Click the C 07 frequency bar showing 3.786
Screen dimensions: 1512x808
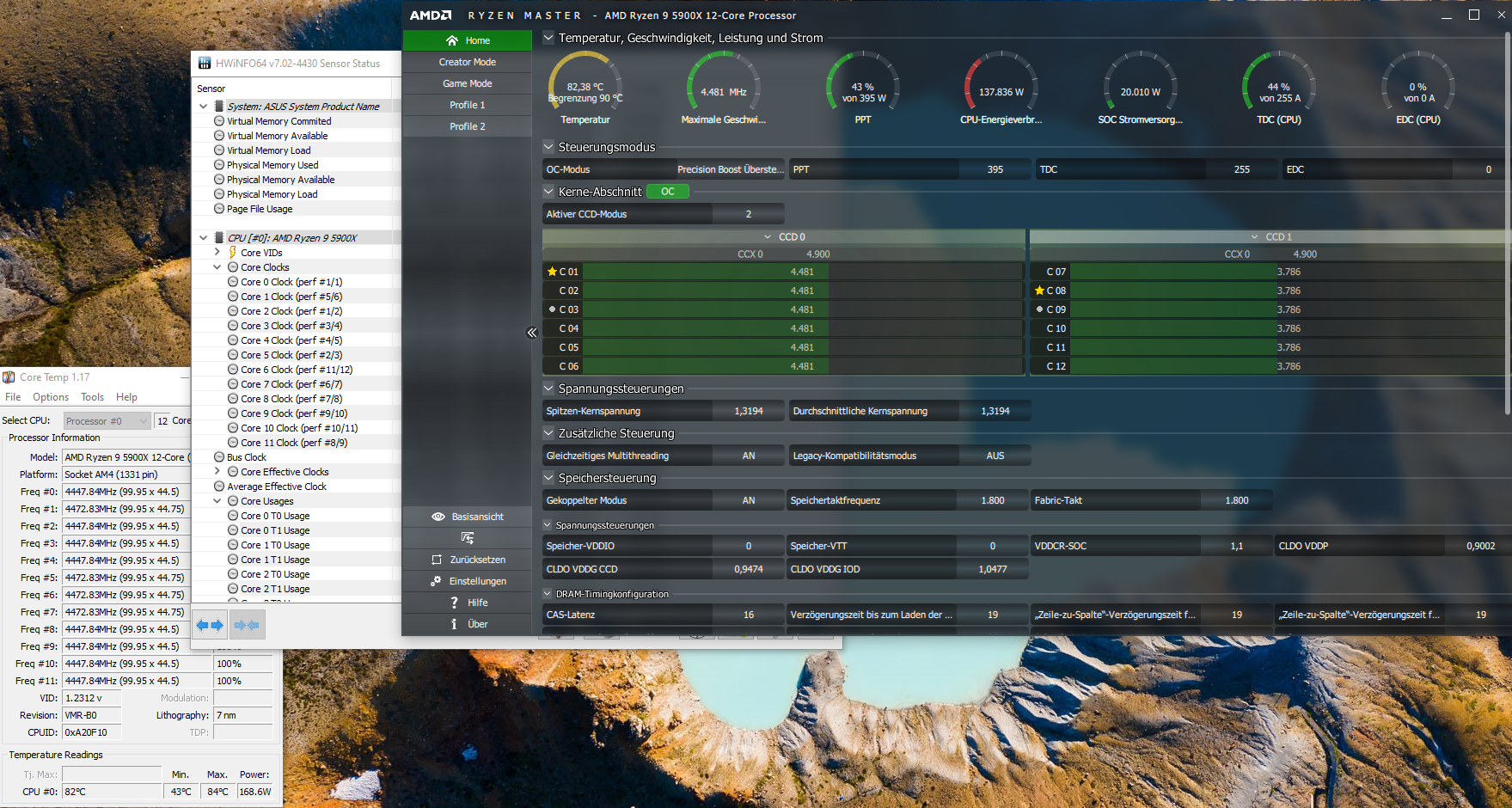1289,272
